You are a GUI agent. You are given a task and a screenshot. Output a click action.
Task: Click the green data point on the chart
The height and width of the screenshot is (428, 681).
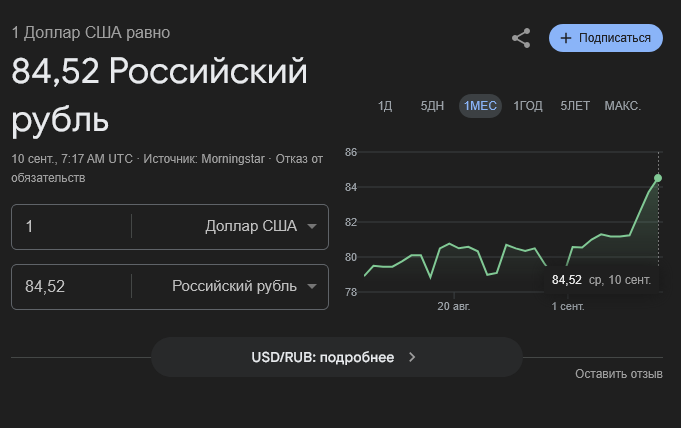(x=658, y=178)
